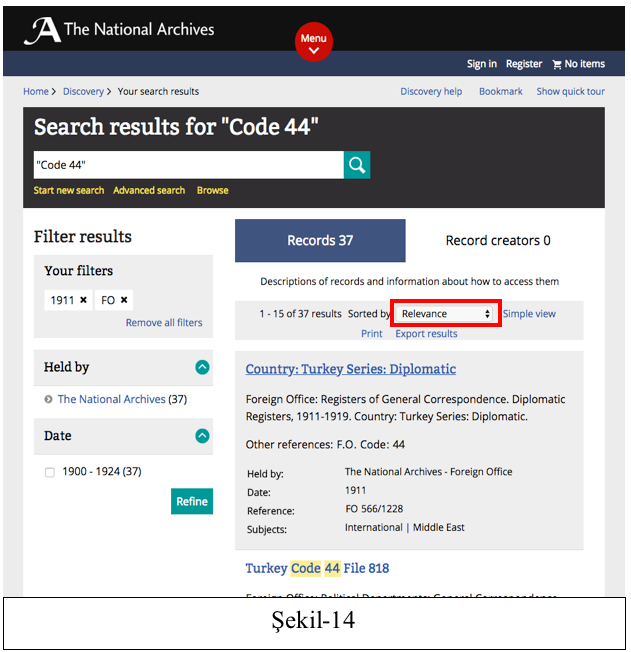Switch to Simple view
The width and height of the screenshot is (631, 652).
[529, 314]
